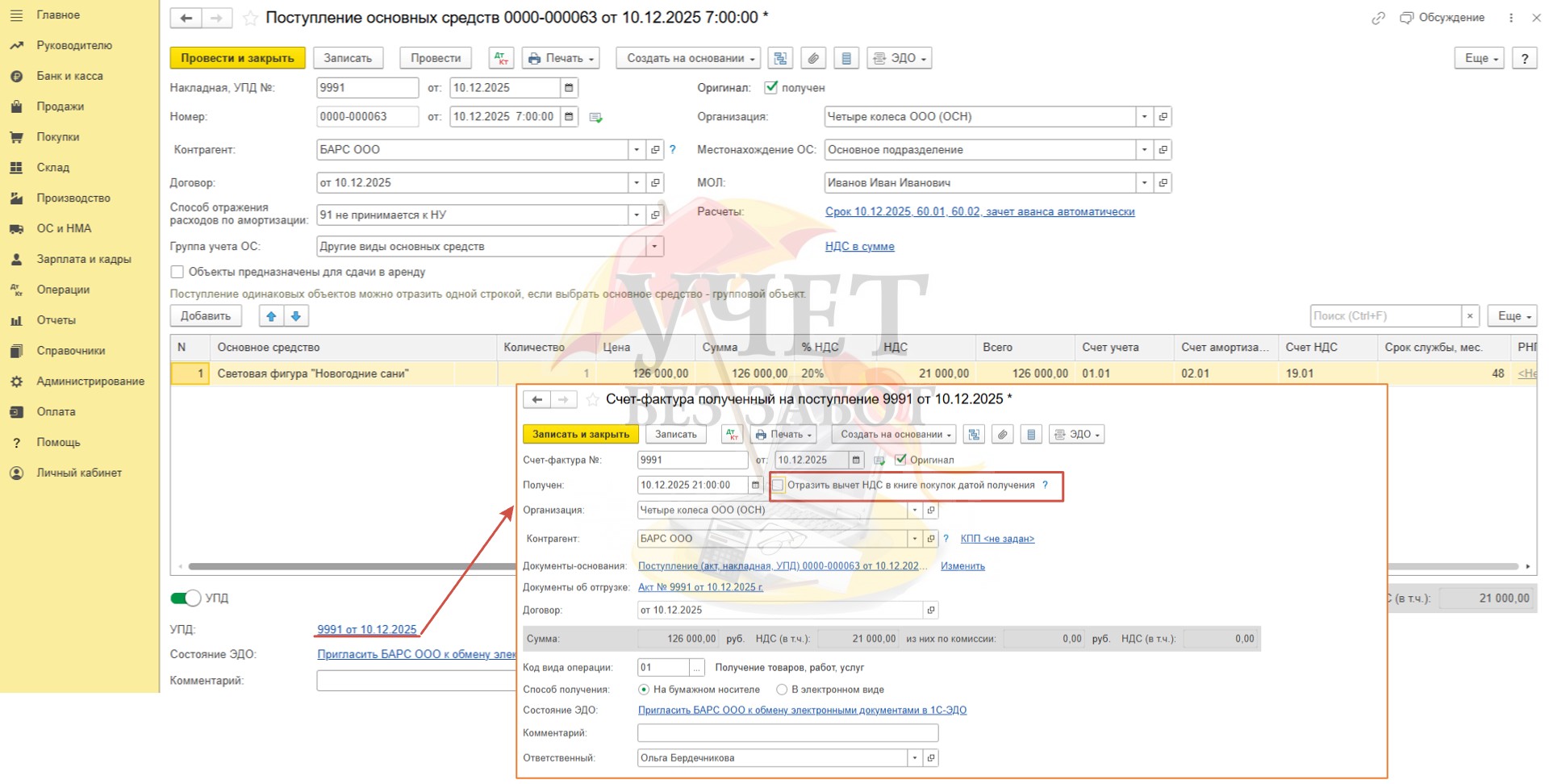Click the Дт/Кт postings icon in main toolbar
Screen dimensions: 1549x784
pyautogui.click(x=501, y=58)
